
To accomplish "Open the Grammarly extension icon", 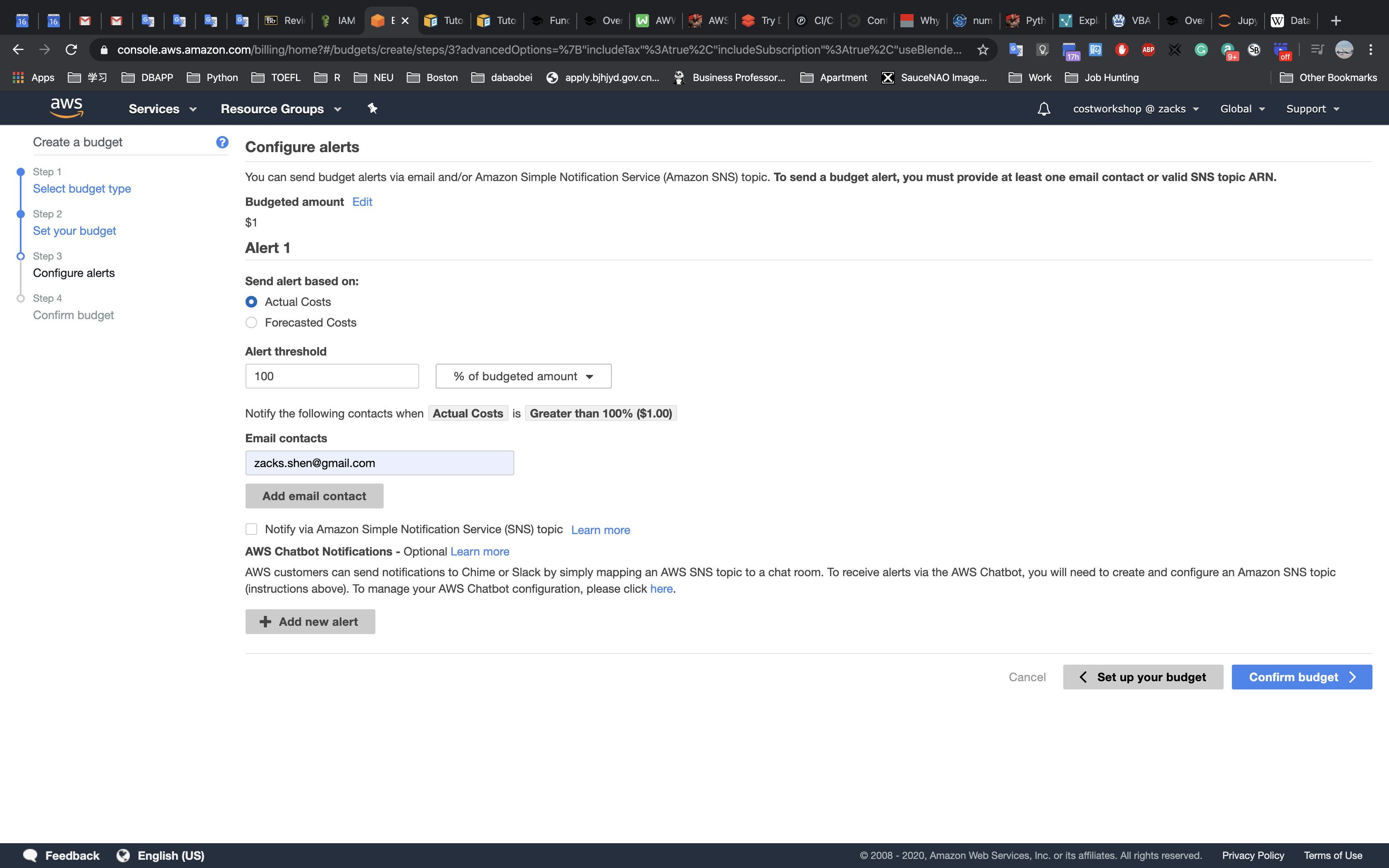I will [x=1201, y=50].
